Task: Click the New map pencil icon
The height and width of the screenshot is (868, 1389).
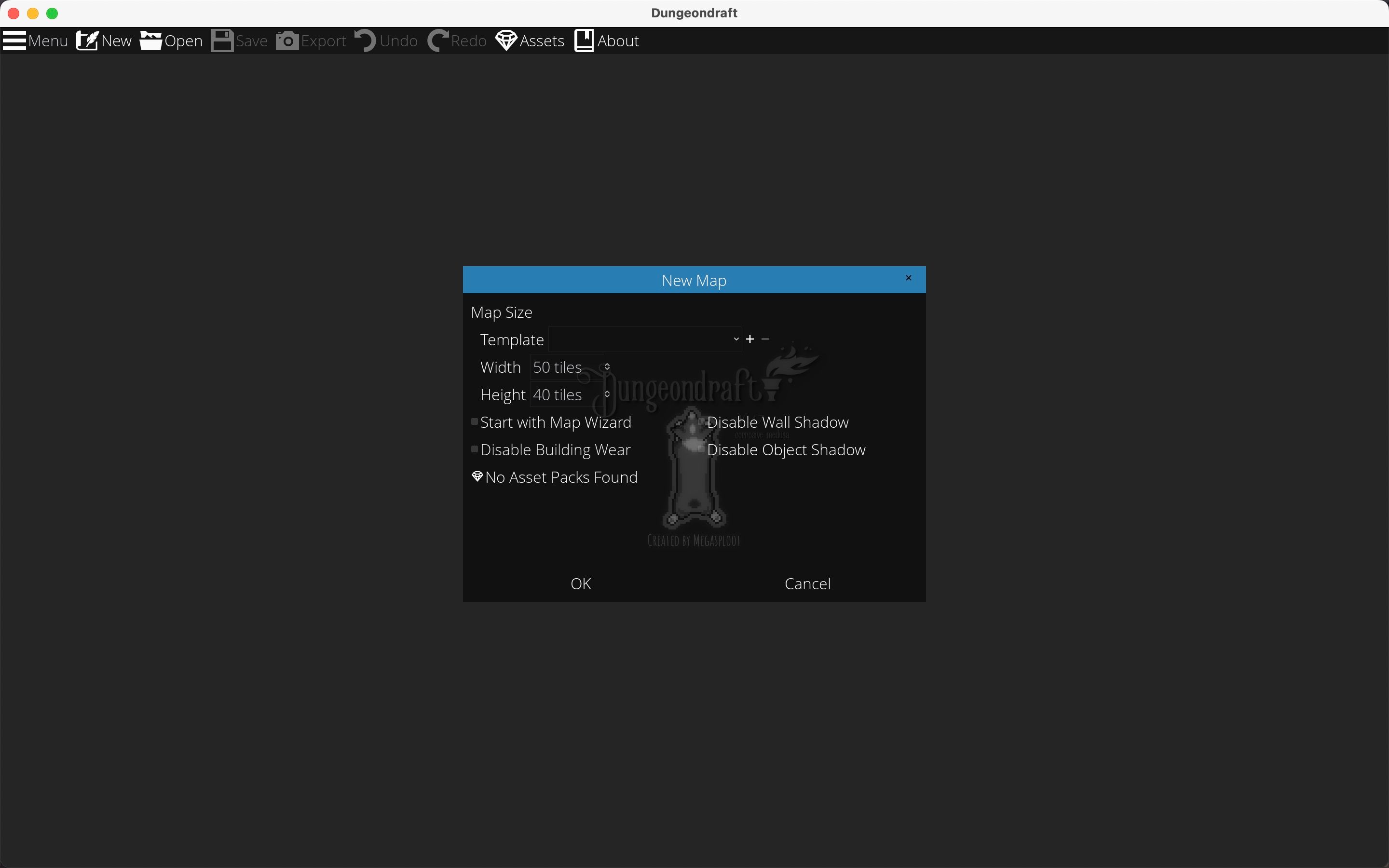Action: (x=87, y=41)
